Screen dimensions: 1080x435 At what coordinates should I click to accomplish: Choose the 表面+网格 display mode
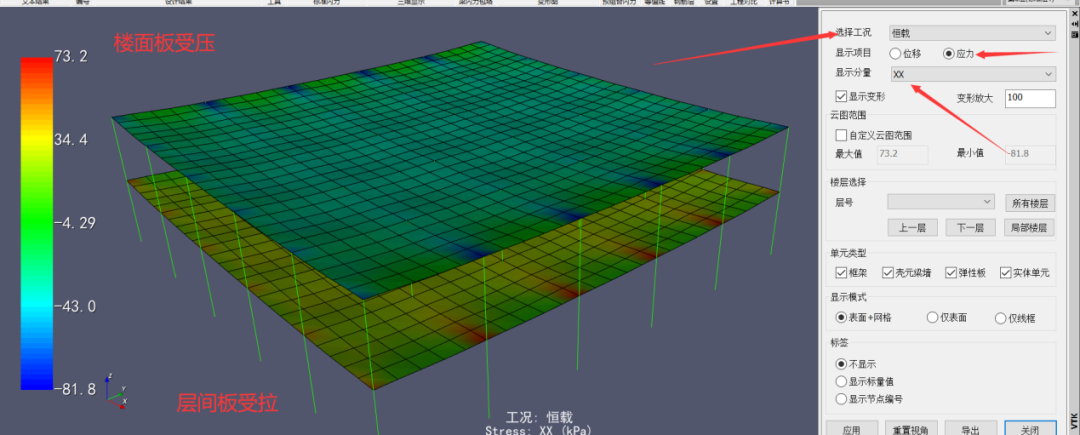840,317
